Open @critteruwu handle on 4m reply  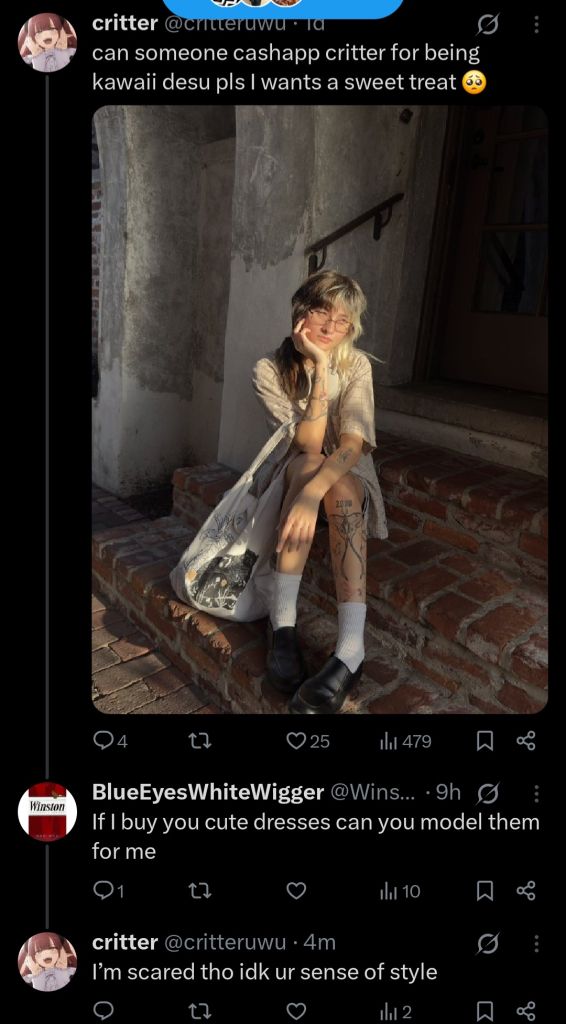(224, 942)
